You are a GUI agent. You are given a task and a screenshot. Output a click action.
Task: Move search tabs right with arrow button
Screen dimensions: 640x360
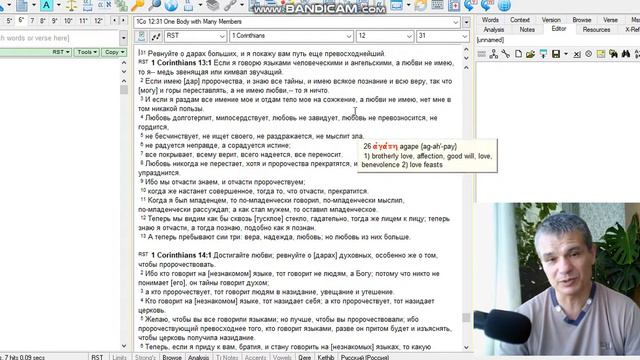point(123,20)
